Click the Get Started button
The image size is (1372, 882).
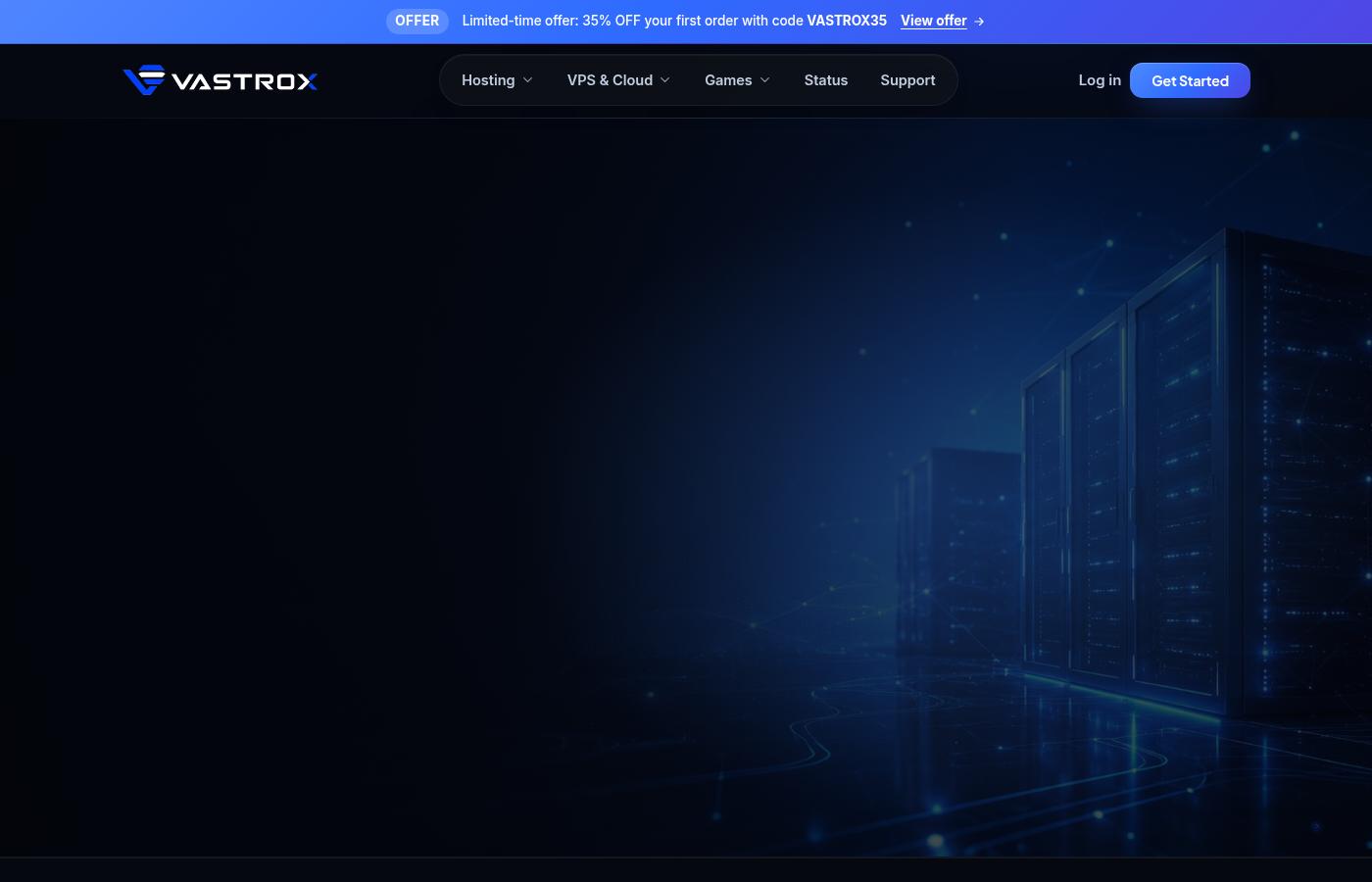click(x=1190, y=80)
